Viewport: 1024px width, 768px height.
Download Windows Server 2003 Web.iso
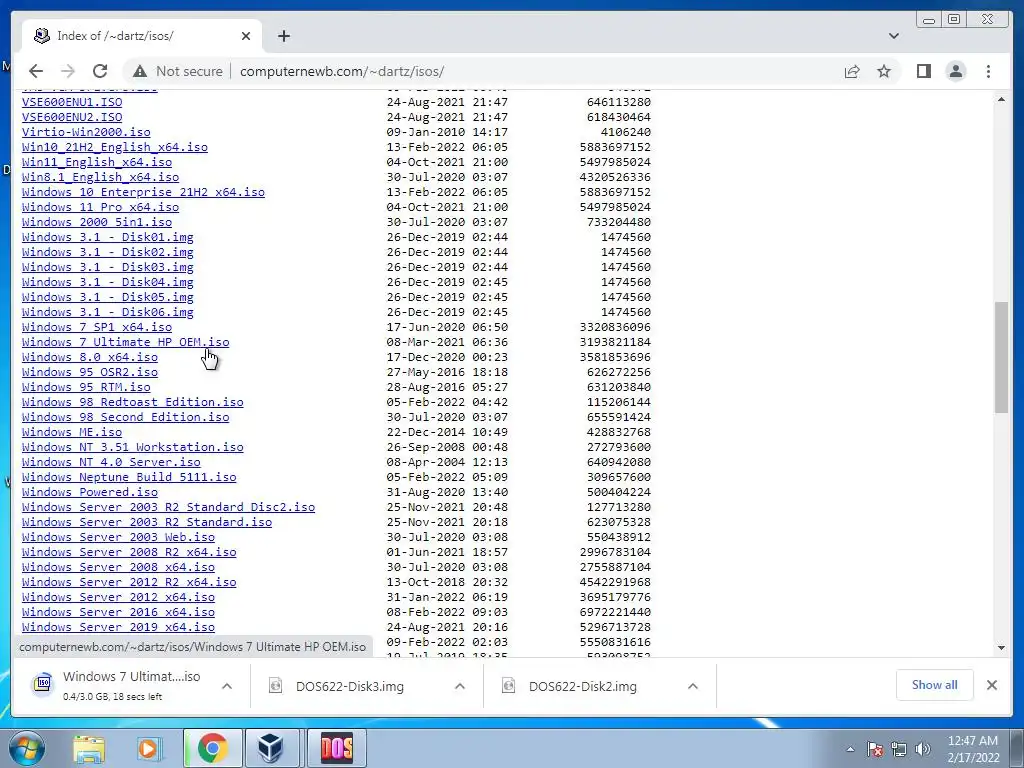pyautogui.click(x=118, y=537)
